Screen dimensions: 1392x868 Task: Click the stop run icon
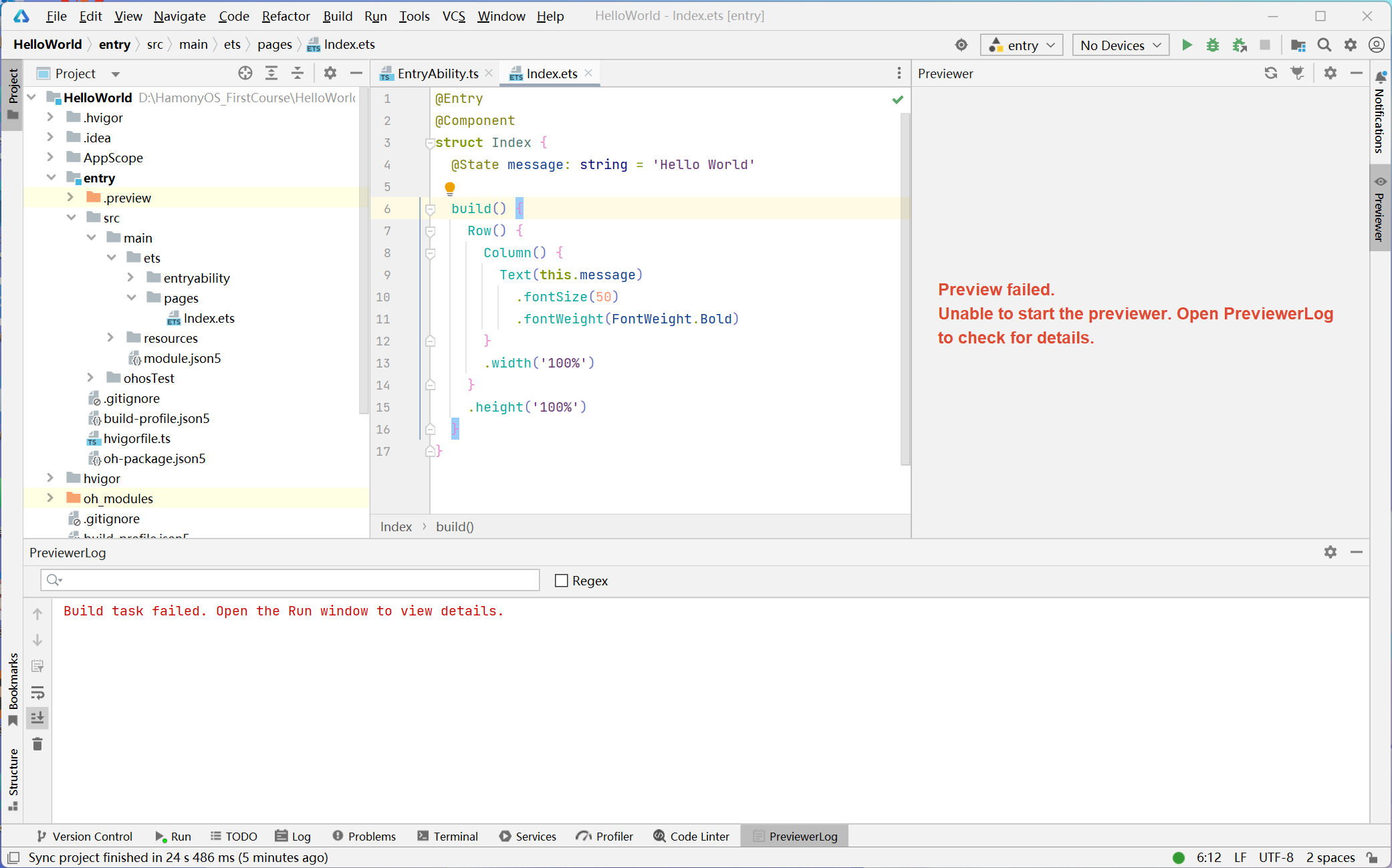1264,45
